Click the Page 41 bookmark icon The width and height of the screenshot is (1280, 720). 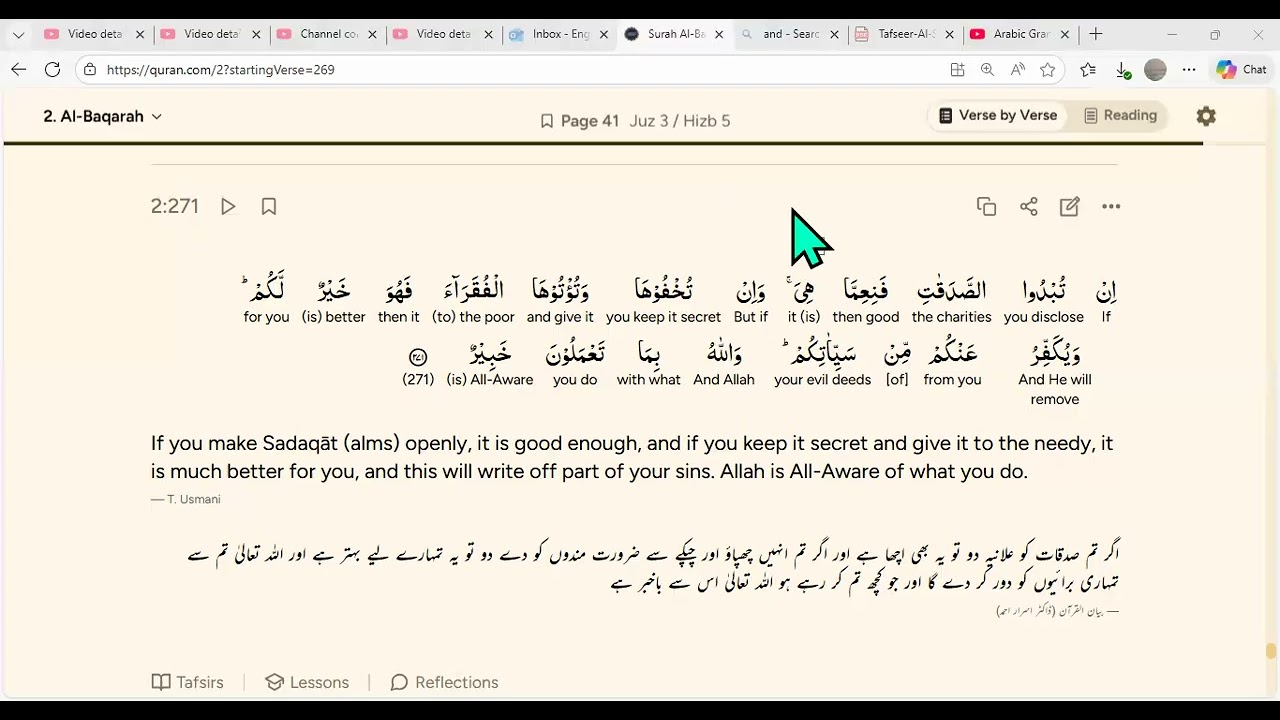coord(546,121)
